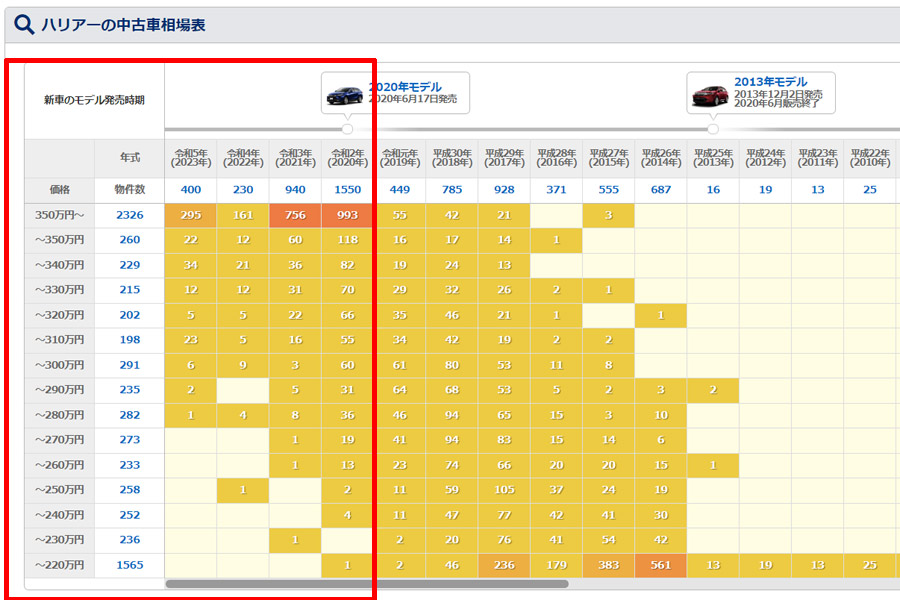Open the 785 total under 平成30年
This screenshot has width=900, height=600.
point(452,189)
